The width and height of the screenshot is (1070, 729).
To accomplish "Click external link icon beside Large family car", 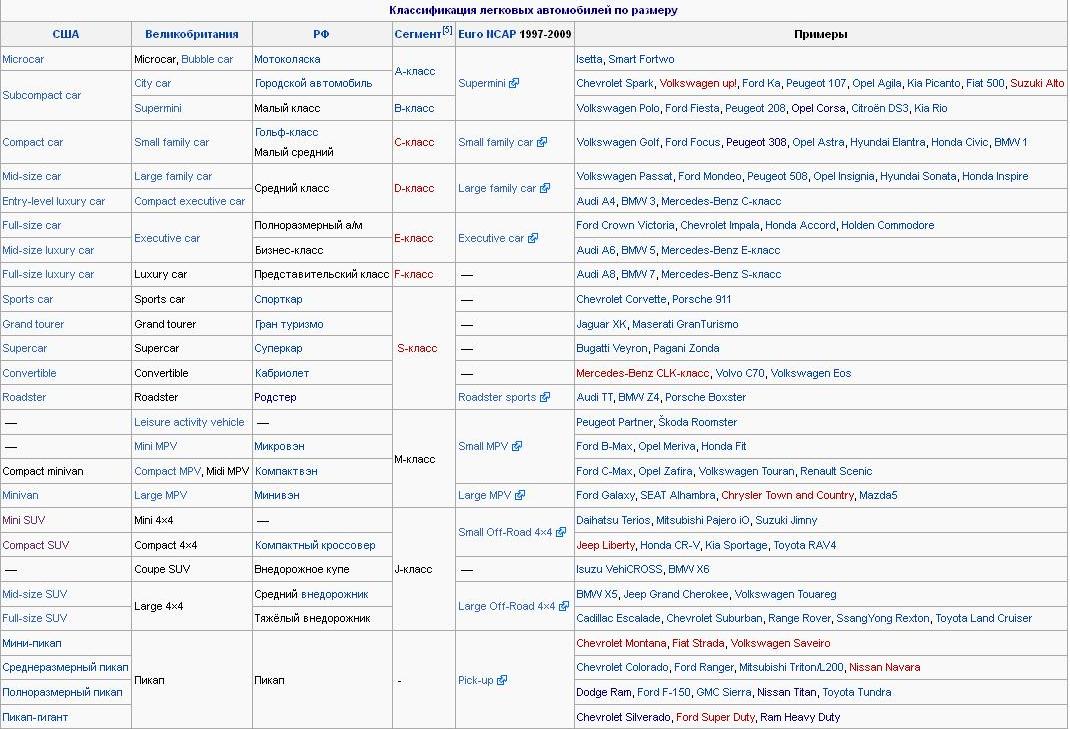I will pyautogui.click(x=545, y=188).
